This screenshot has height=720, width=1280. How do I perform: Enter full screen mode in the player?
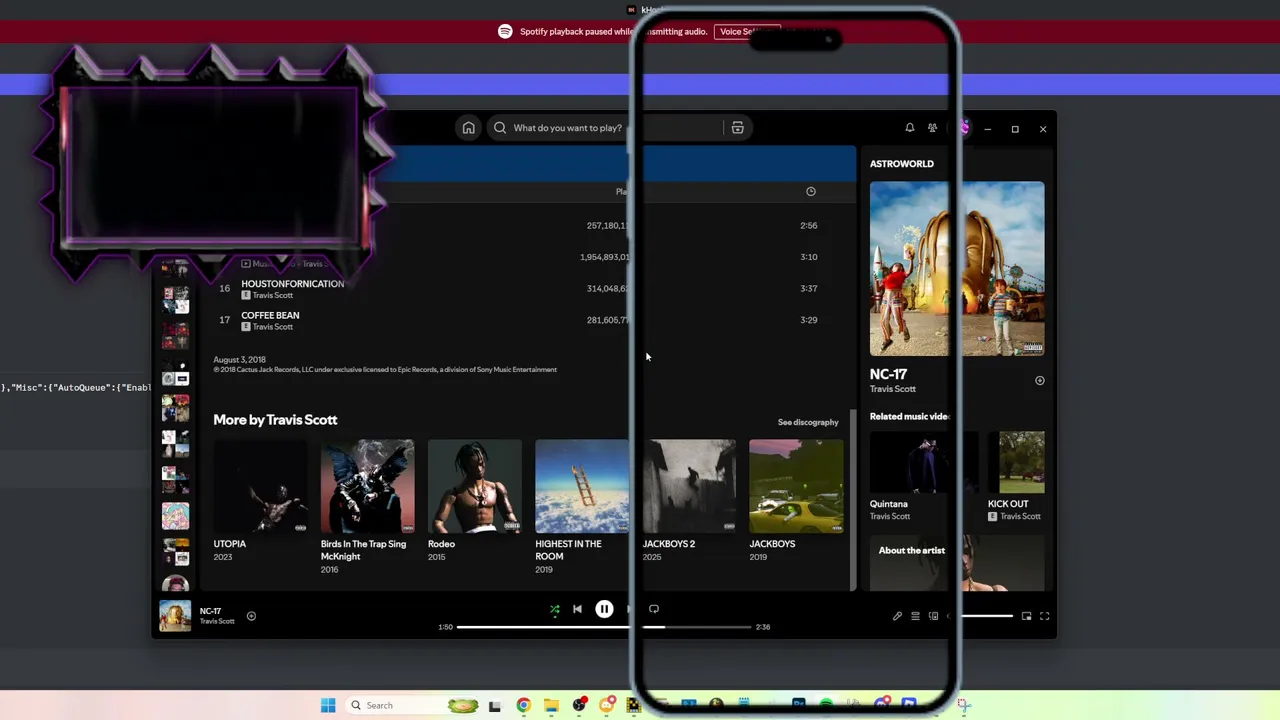point(1044,616)
